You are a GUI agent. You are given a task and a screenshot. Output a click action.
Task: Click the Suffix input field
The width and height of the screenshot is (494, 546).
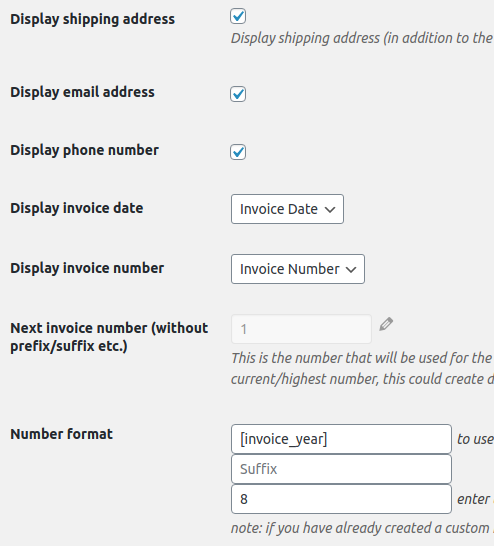pos(341,469)
